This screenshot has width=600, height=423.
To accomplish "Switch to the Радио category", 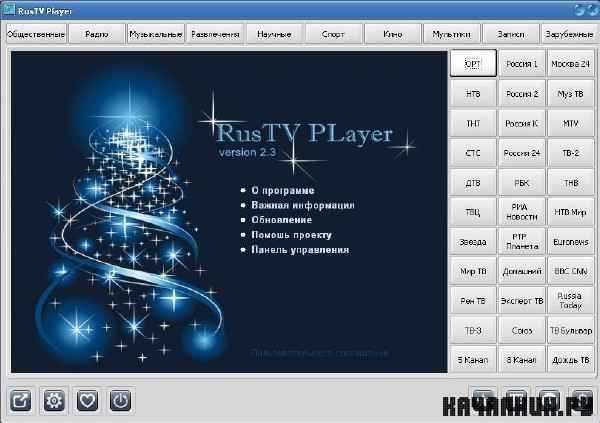I will pos(97,34).
